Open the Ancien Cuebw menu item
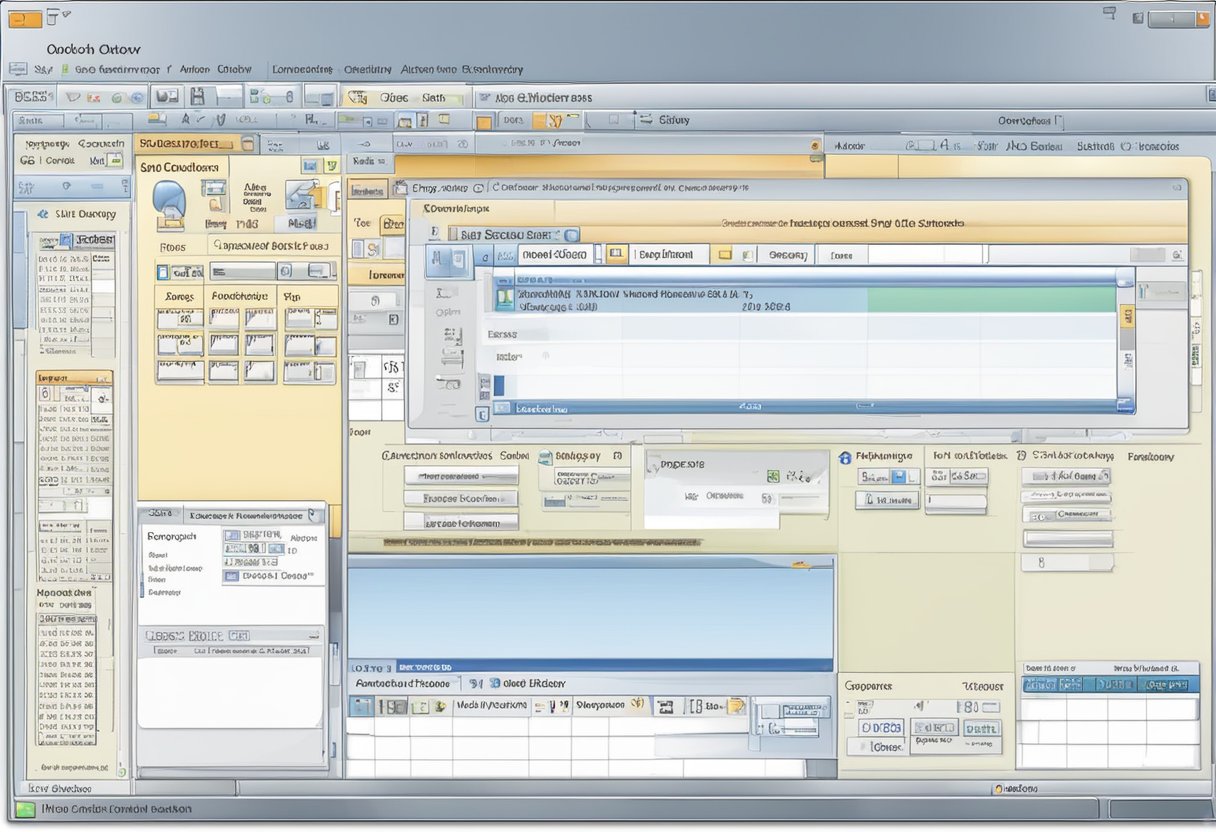The width and height of the screenshot is (1216, 832). pos(213,69)
